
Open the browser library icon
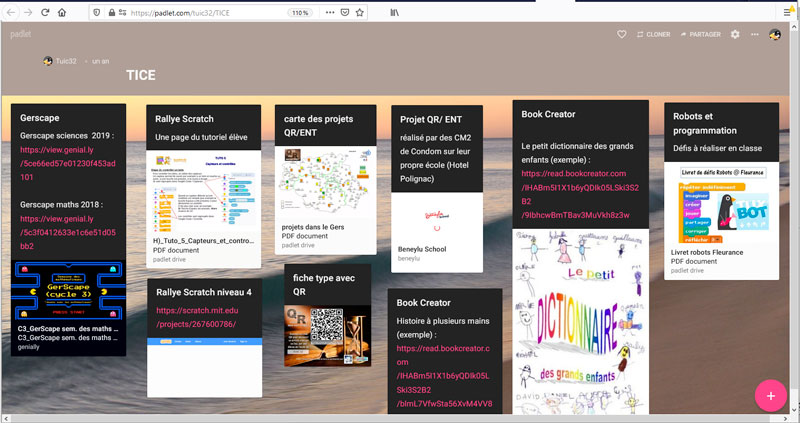tap(394, 12)
